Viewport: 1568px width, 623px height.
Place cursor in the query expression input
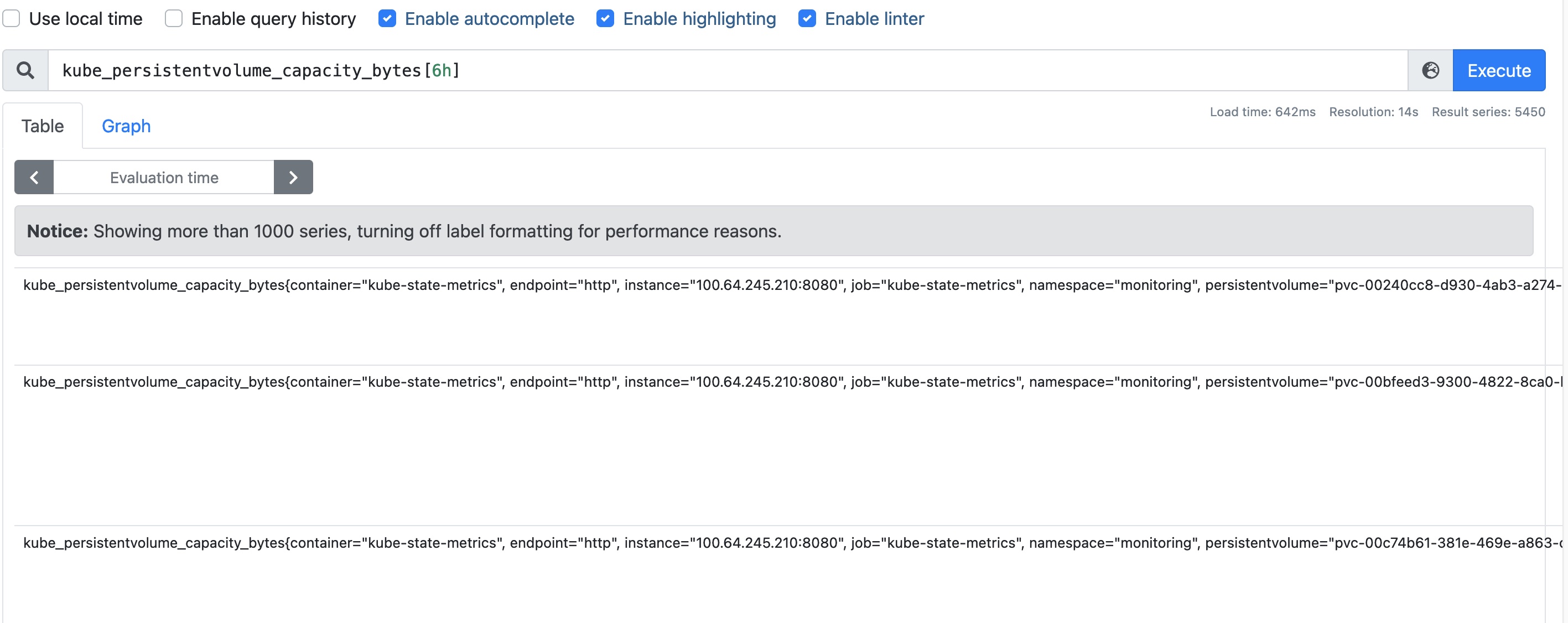[730, 69]
